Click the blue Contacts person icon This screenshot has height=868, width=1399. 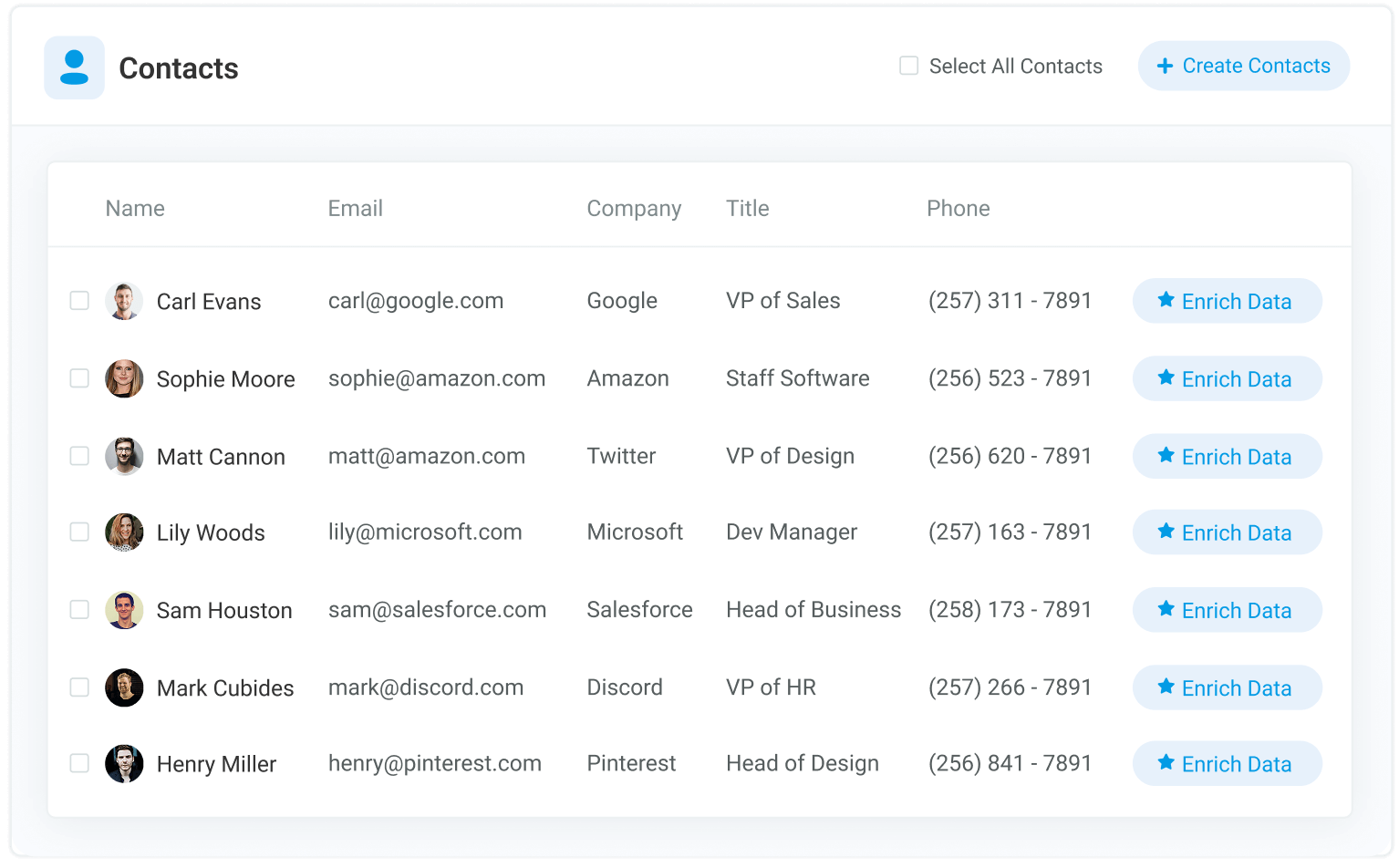point(74,67)
